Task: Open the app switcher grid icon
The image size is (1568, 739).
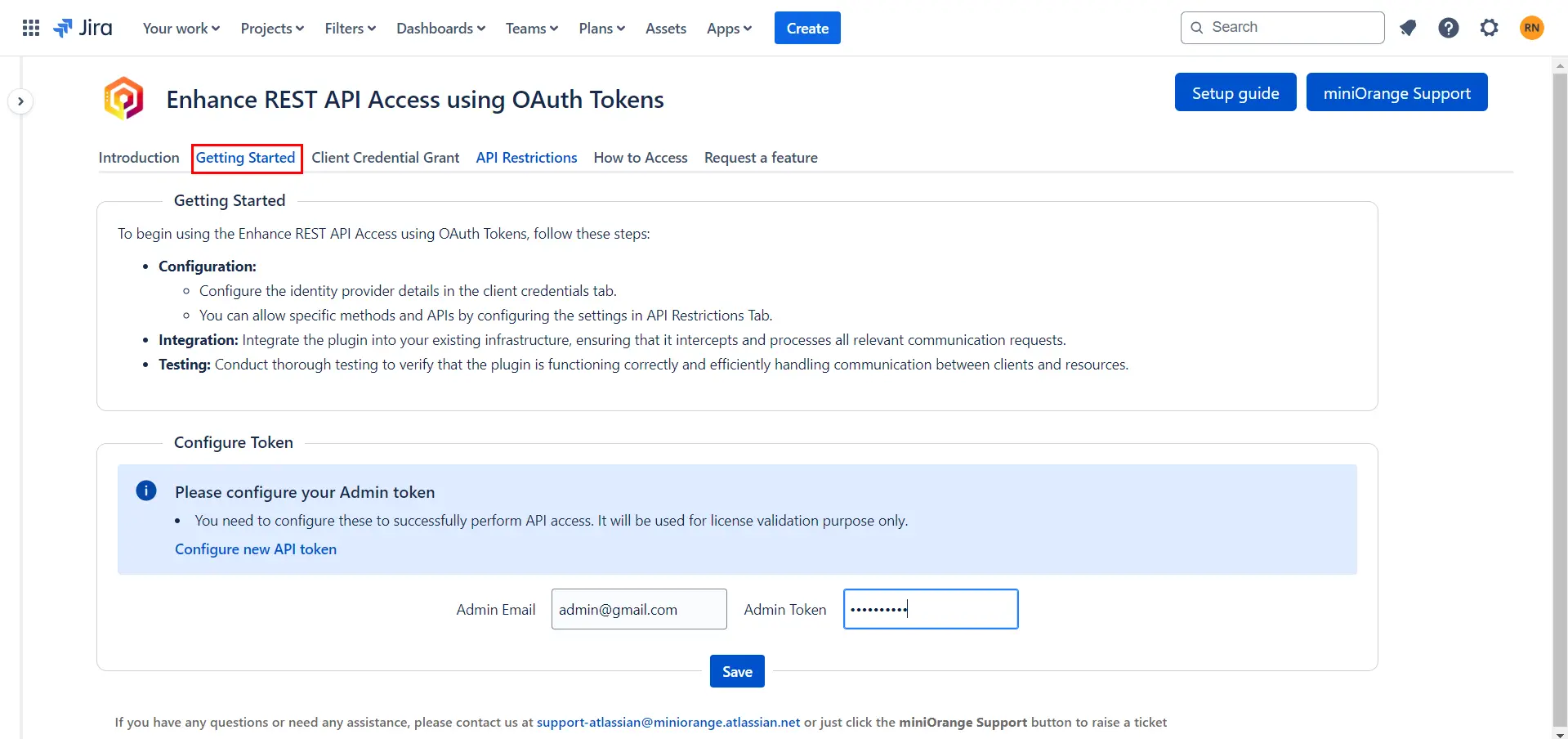Action: 31,28
